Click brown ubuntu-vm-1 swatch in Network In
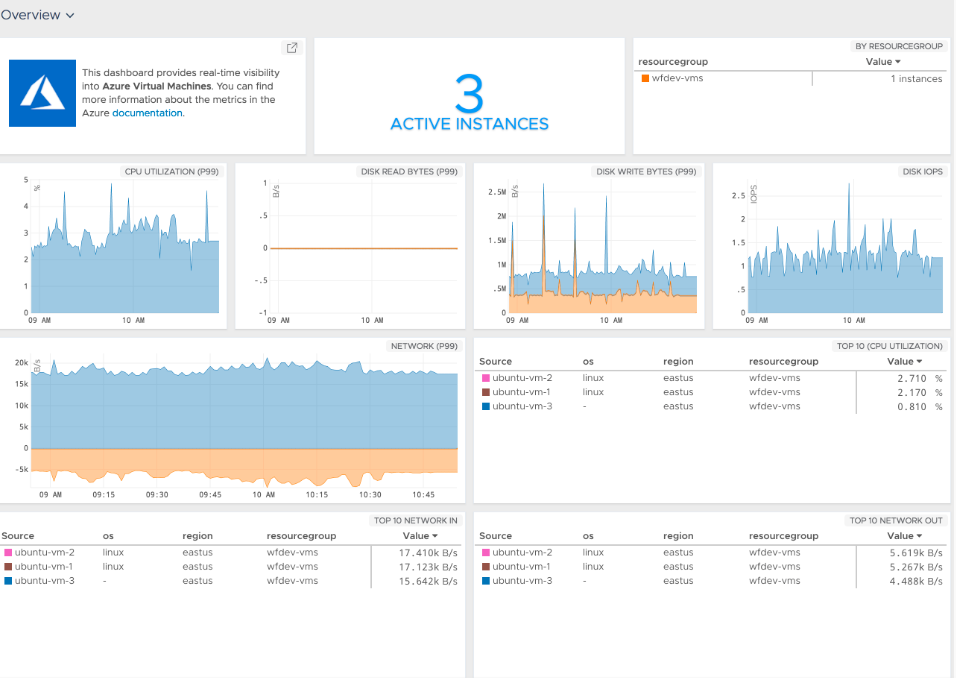The image size is (956, 678). [8, 566]
